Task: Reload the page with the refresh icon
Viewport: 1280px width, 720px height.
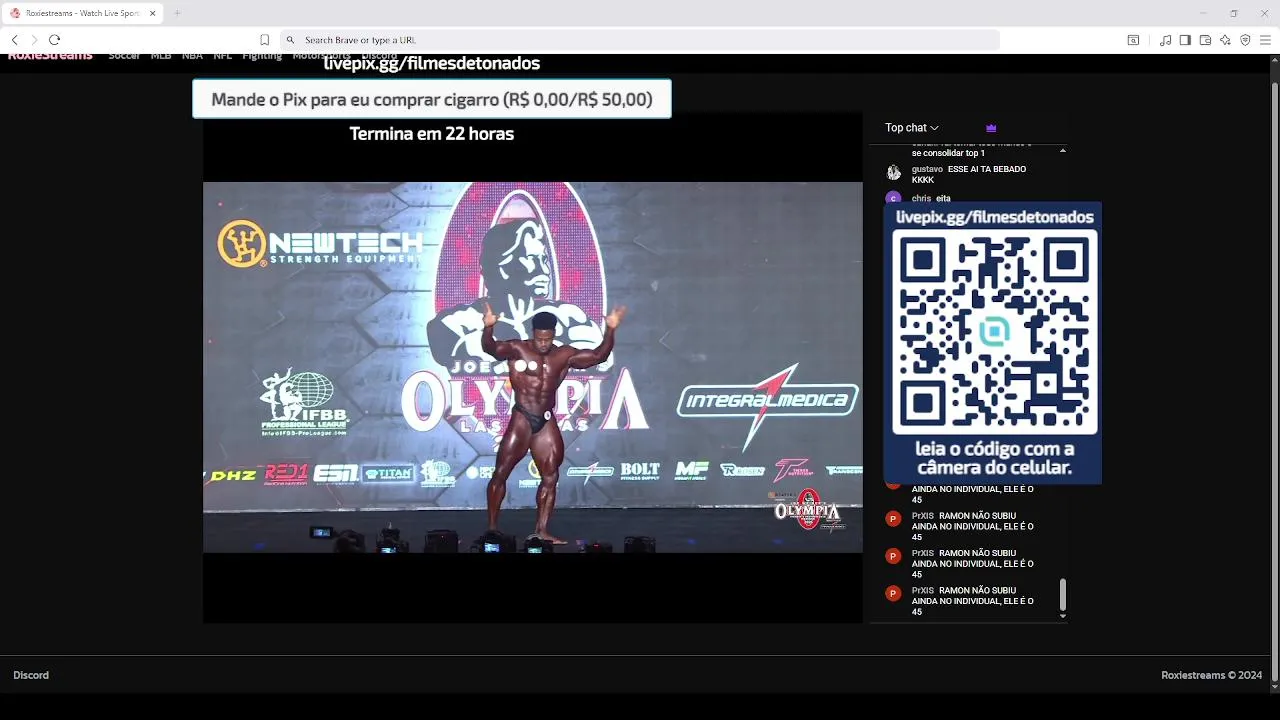Action: 55,40
